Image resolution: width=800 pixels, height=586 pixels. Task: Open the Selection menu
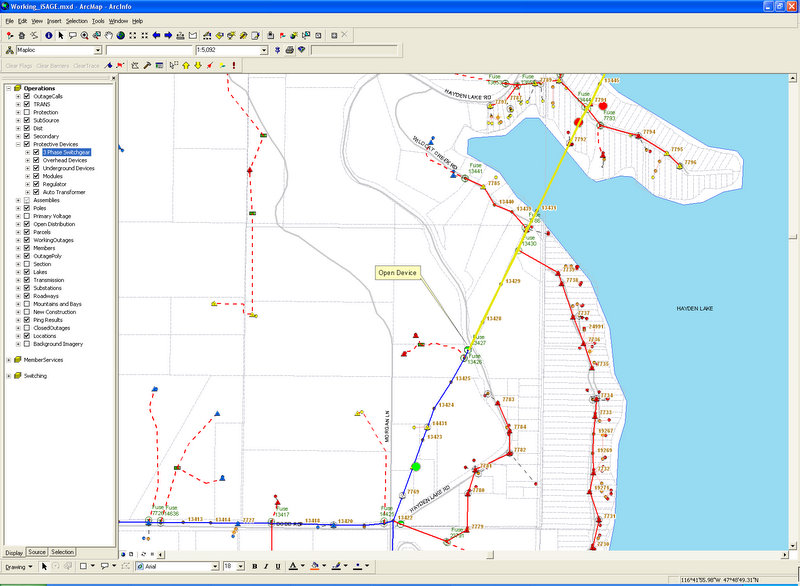tap(77, 20)
